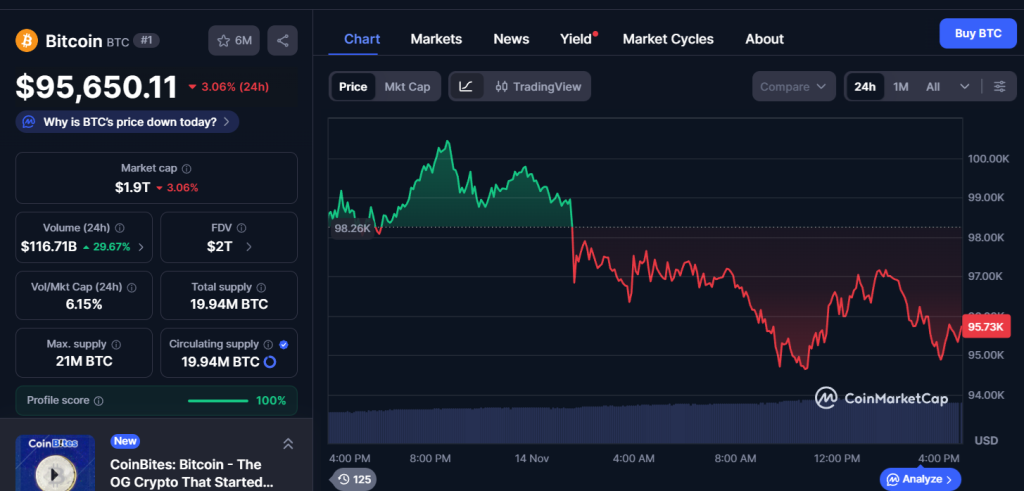Screen dimensions: 1024x491
Task: Click the verified badge beside Circulating supply
Action: (x=284, y=344)
